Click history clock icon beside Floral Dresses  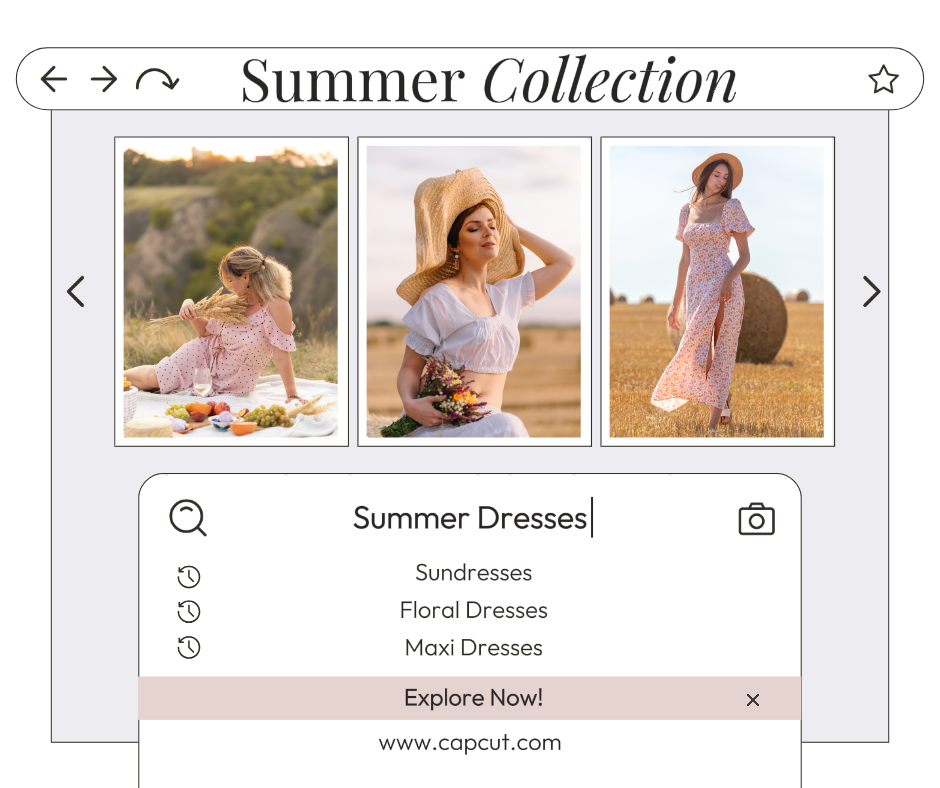[189, 612]
